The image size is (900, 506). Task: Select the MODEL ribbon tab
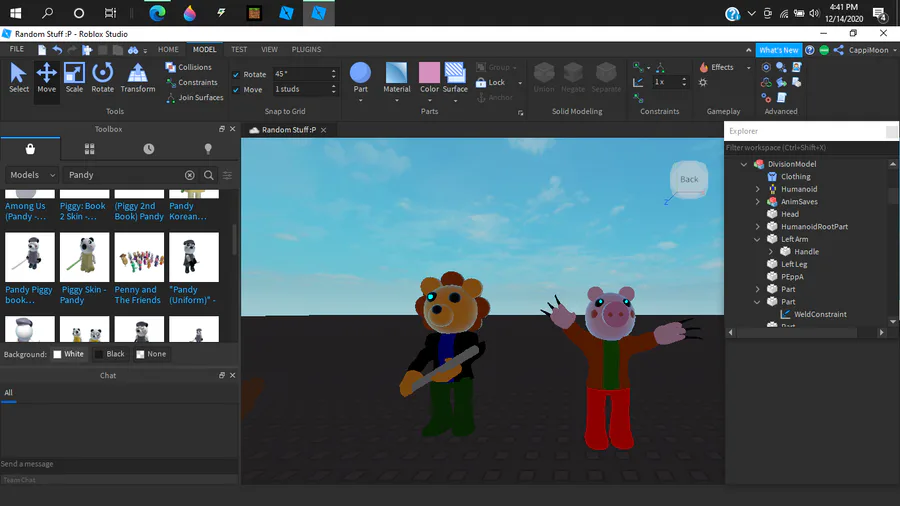click(x=204, y=49)
